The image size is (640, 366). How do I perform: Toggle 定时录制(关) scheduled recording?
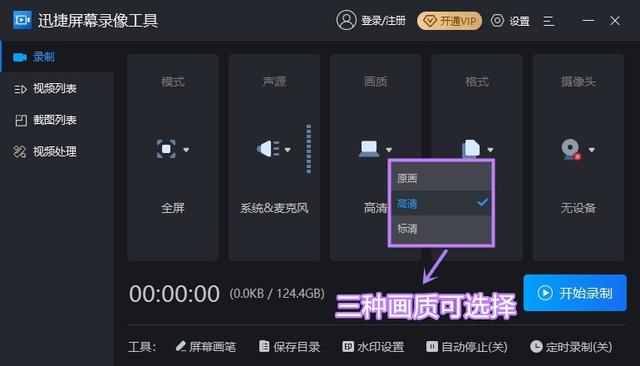coord(571,347)
